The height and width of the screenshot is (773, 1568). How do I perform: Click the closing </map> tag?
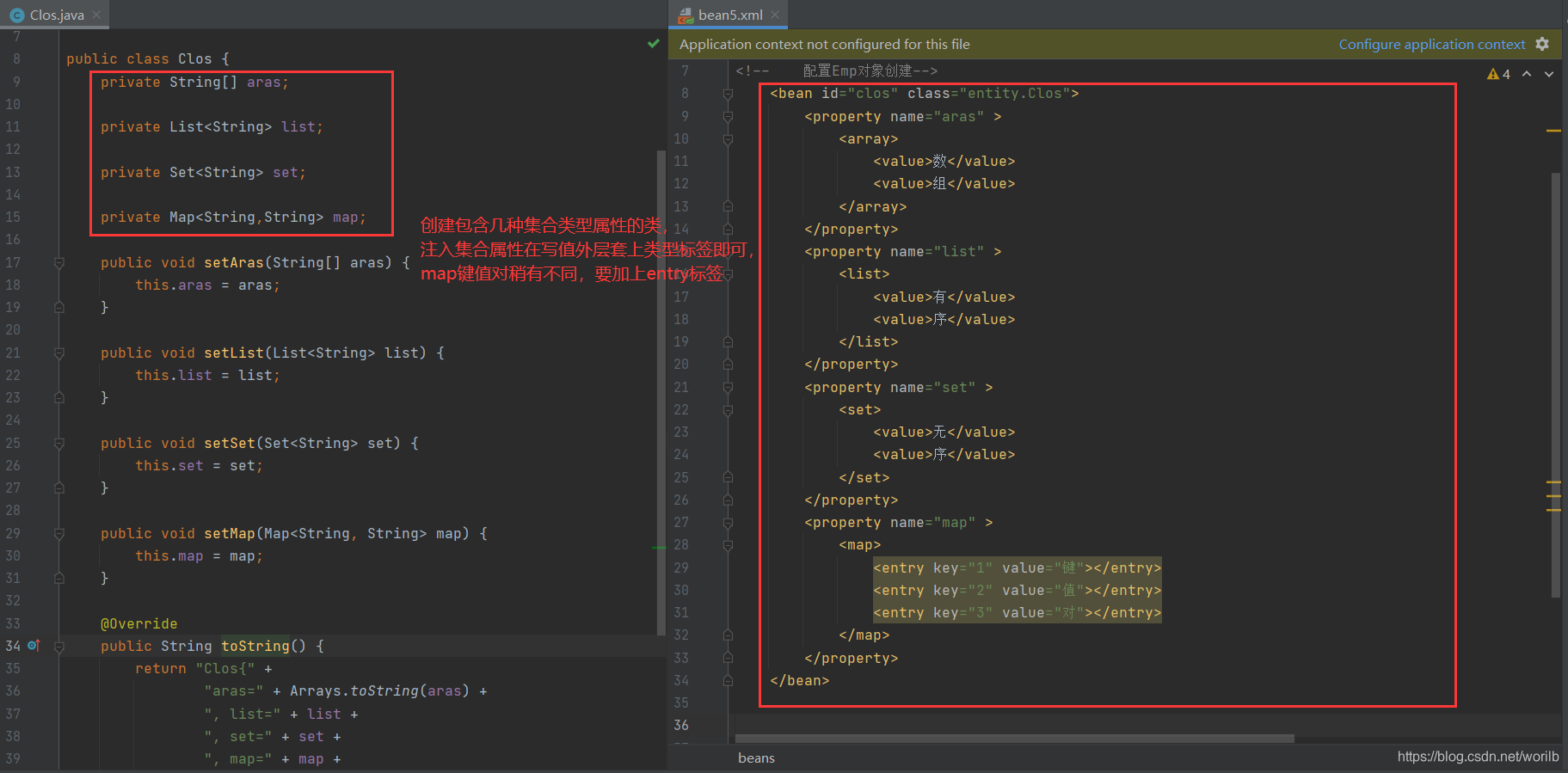(864, 635)
